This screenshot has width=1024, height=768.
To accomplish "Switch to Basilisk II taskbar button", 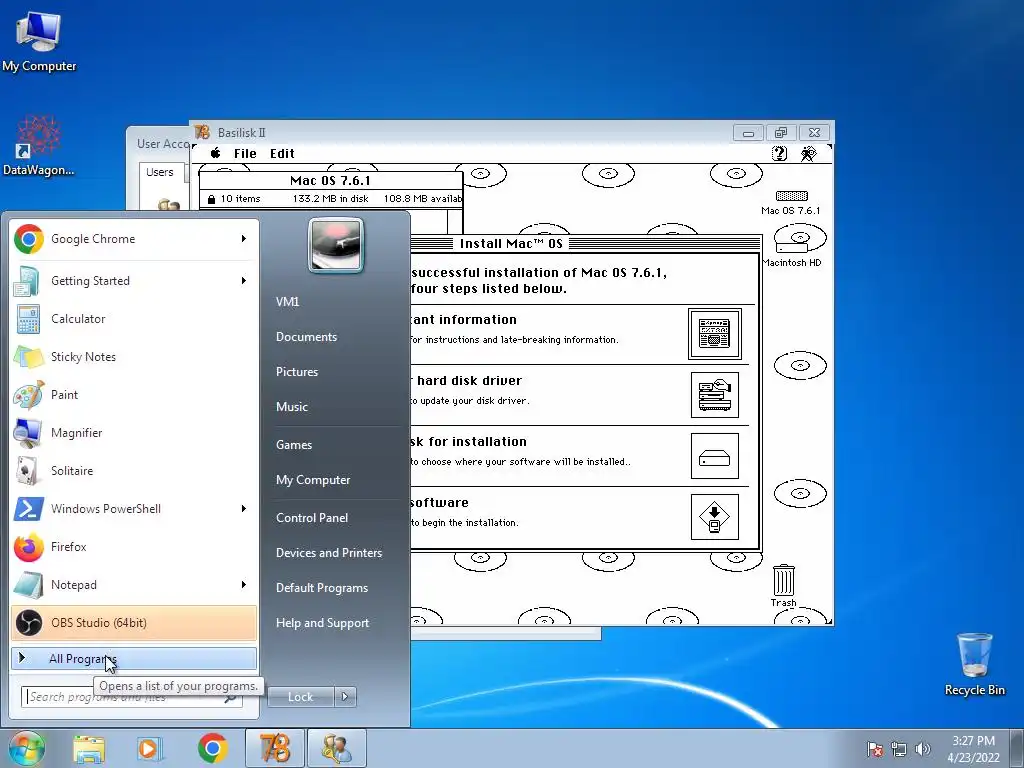I will pyautogui.click(x=275, y=748).
